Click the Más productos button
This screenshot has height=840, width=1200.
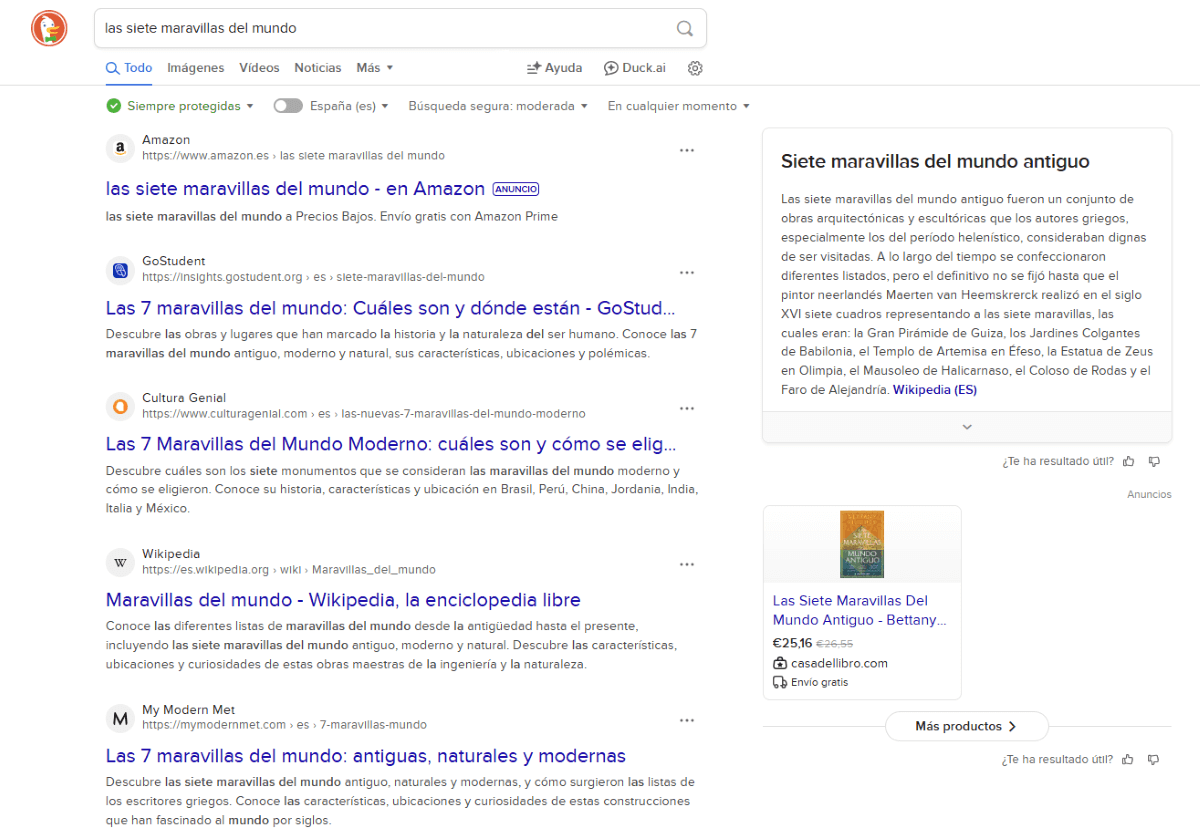(967, 726)
